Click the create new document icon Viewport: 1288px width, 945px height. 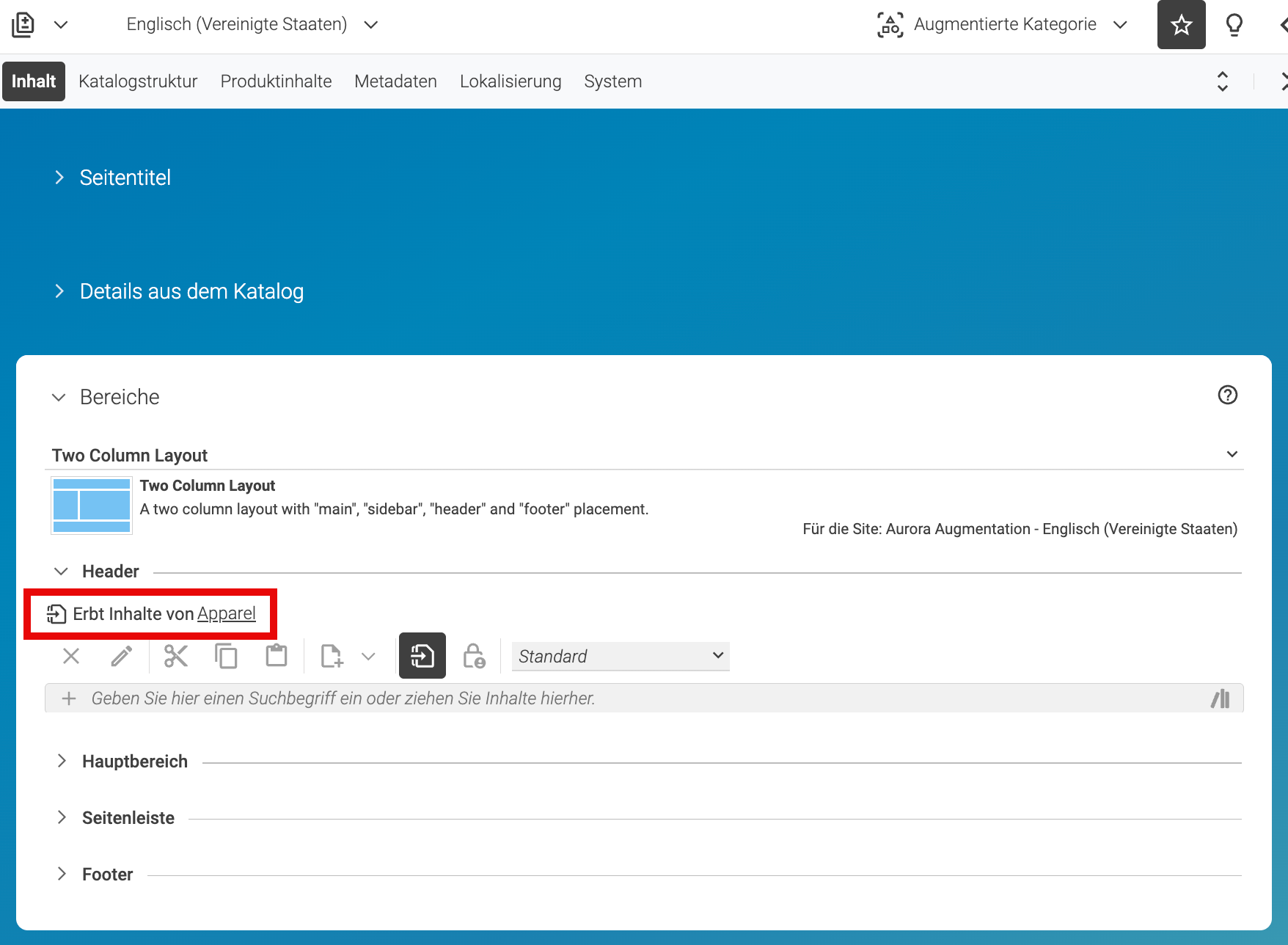click(x=332, y=656)
